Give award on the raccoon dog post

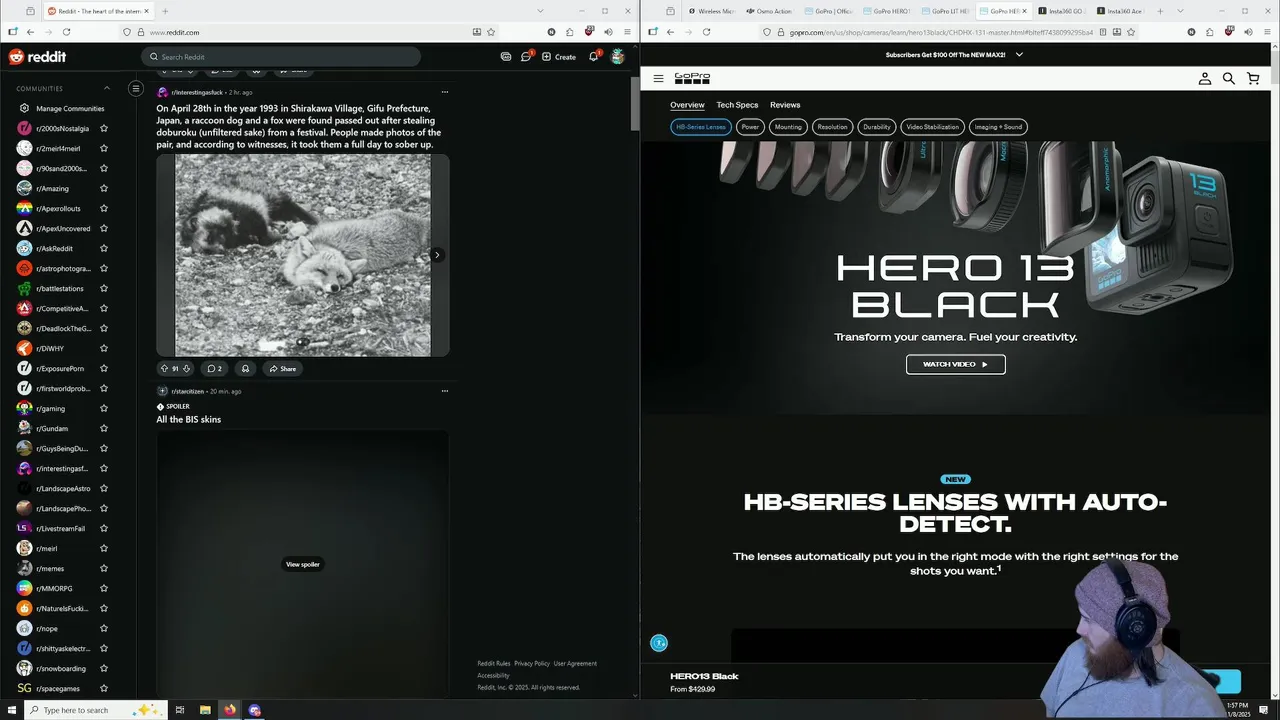point(245,368)
